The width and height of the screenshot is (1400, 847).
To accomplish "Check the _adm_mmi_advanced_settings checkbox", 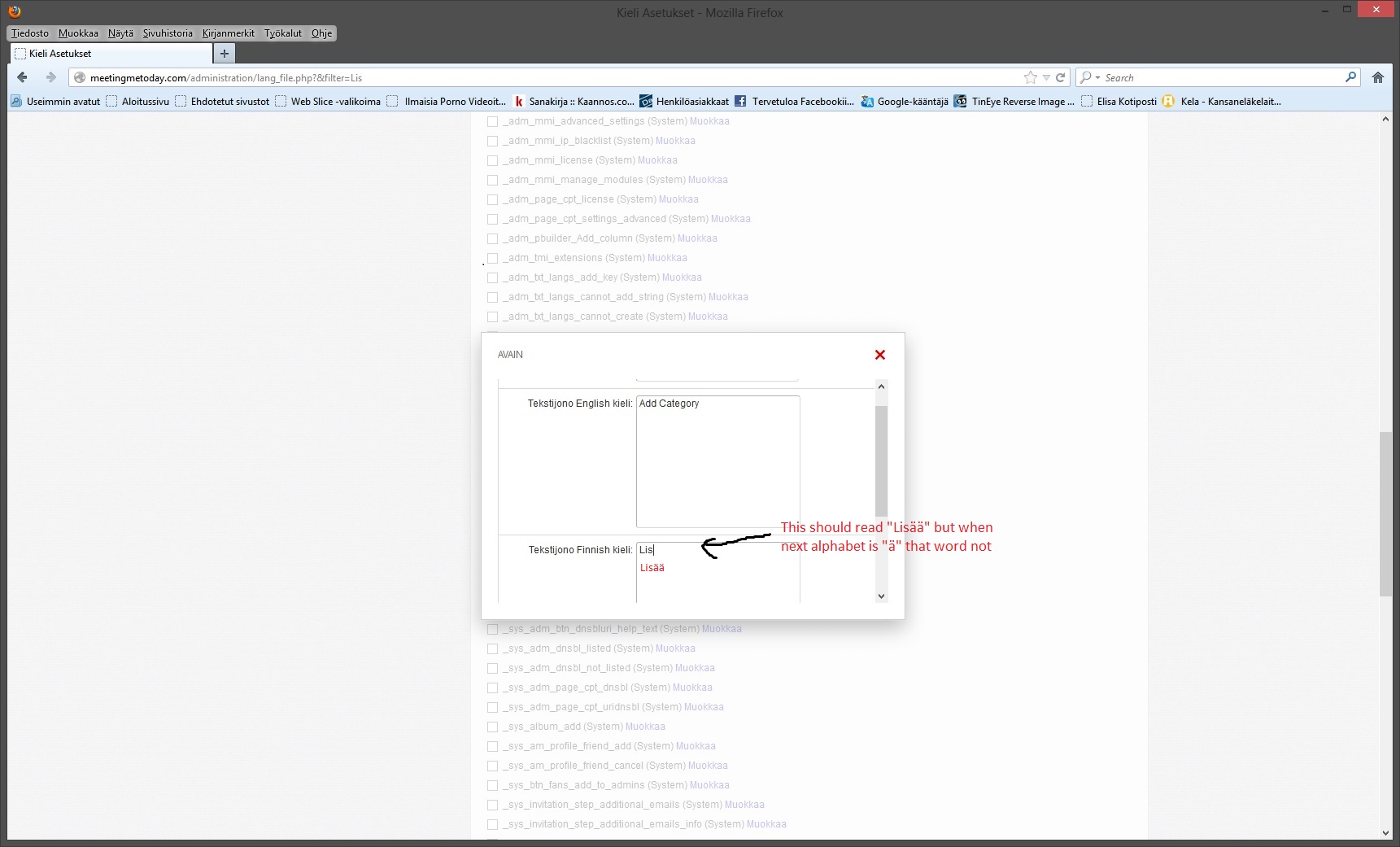I will [492, 121].
